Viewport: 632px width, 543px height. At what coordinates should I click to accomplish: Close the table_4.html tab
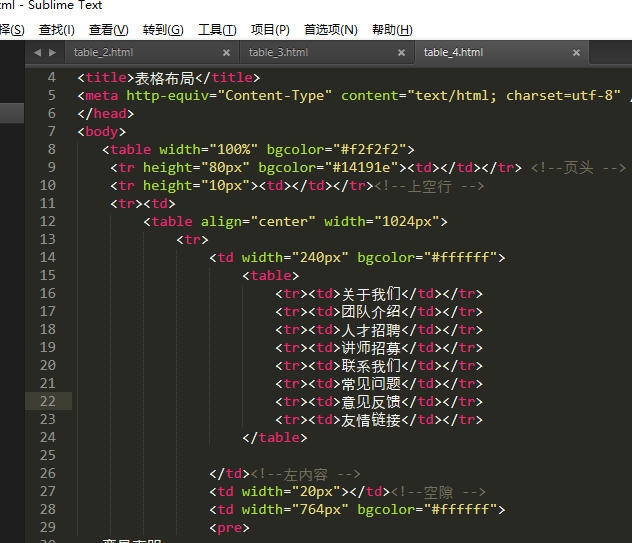pos(576,53)
